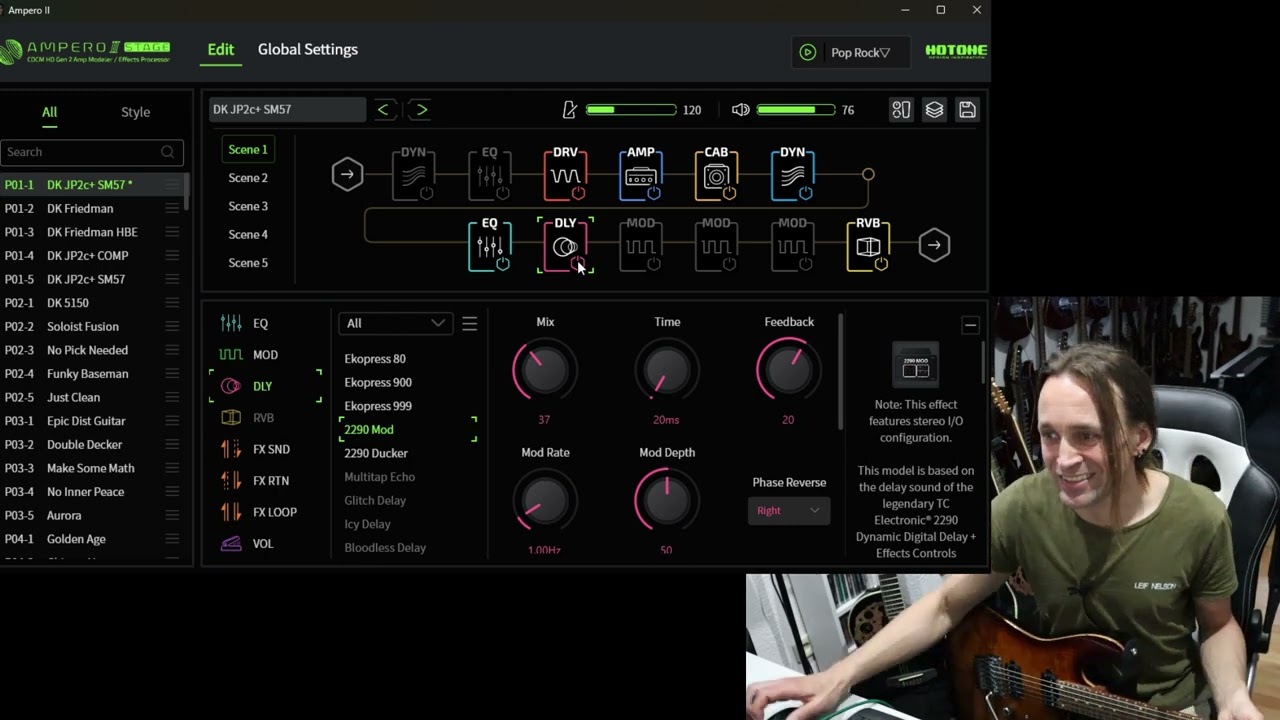The height and width of the screenshot is (720, 1280).
Task: Switch to Scene 2
Action: [248, 178]
